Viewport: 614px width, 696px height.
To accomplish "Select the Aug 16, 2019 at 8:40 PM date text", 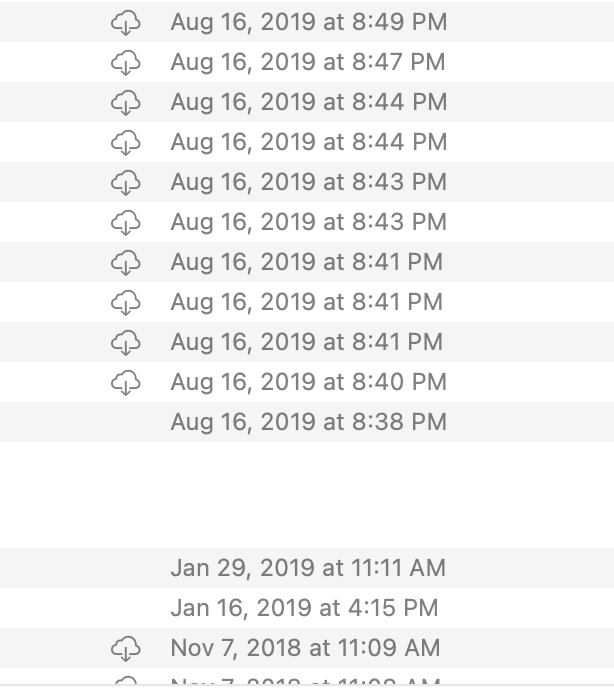I will 309,382.
